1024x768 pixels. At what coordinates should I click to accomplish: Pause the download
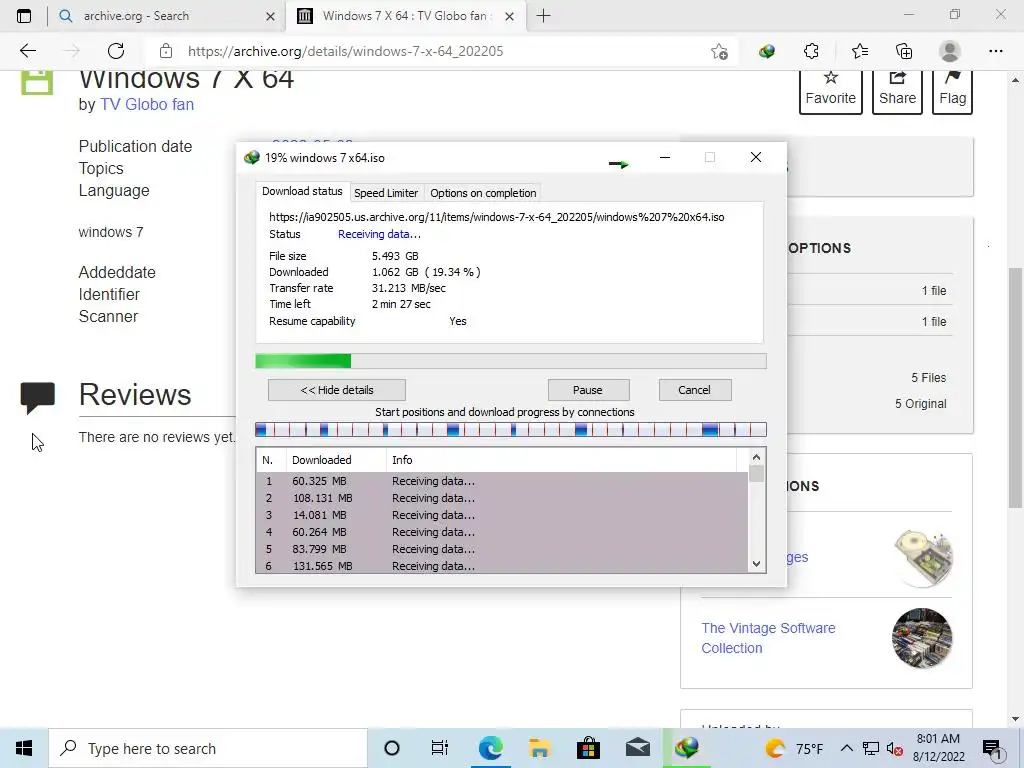click(x=588, y=390)
